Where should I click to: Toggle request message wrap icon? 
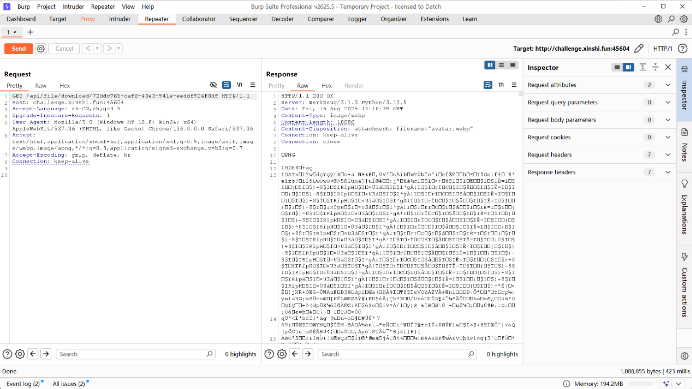(226, 85)
